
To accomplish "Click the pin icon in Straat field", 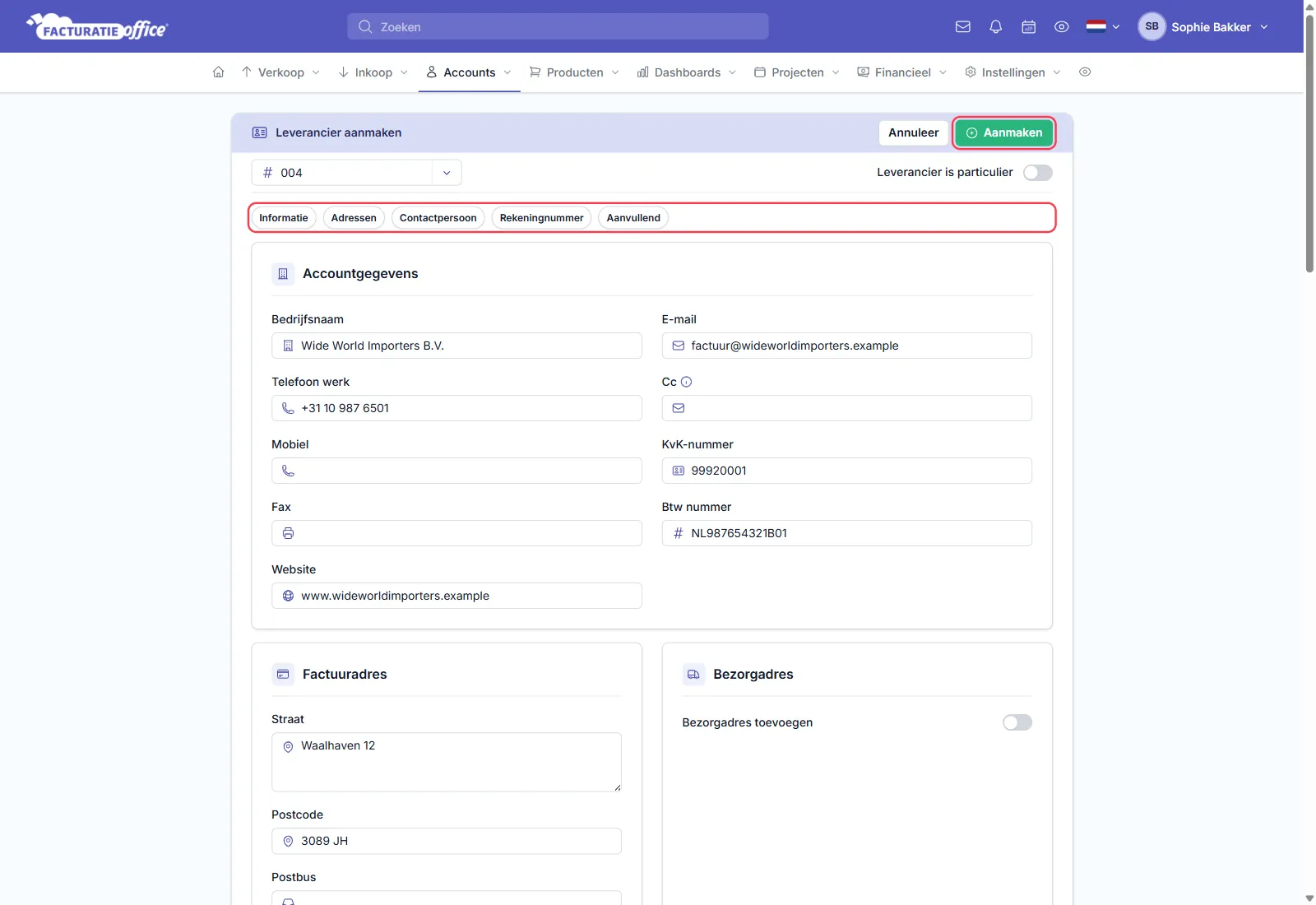I will point(288,746).
